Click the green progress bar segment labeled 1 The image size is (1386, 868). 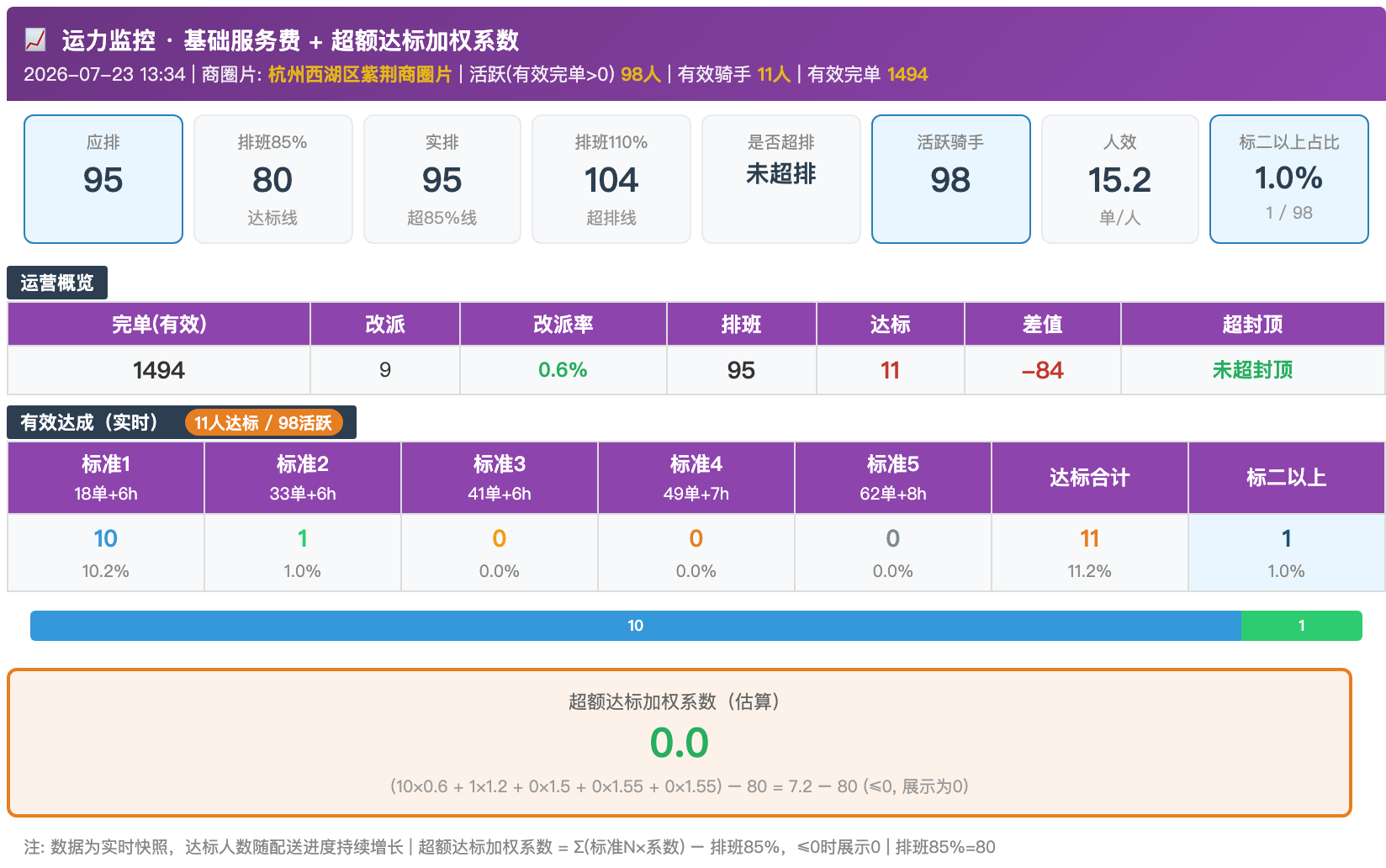point(1302,626)
